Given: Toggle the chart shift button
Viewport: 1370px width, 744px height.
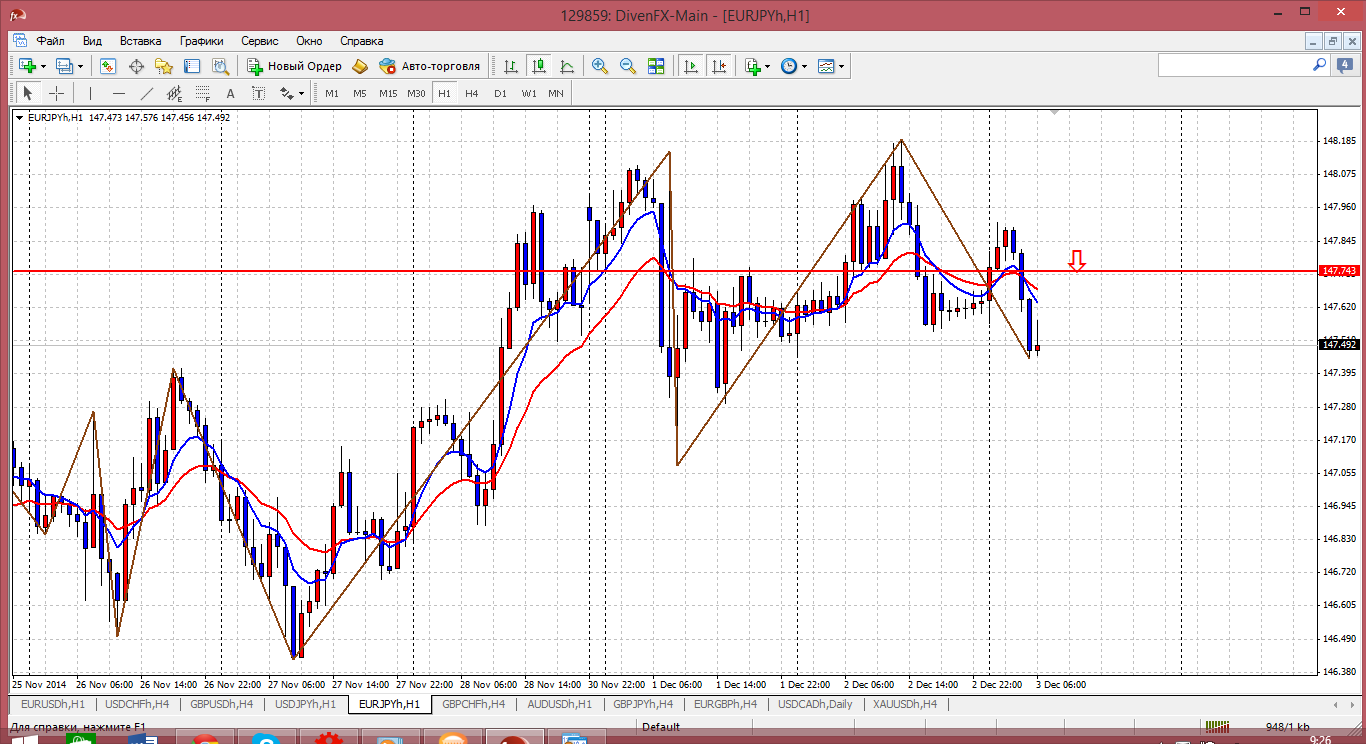Looking at the screenshot, I should pyautogui.click(x=719, y=66).
